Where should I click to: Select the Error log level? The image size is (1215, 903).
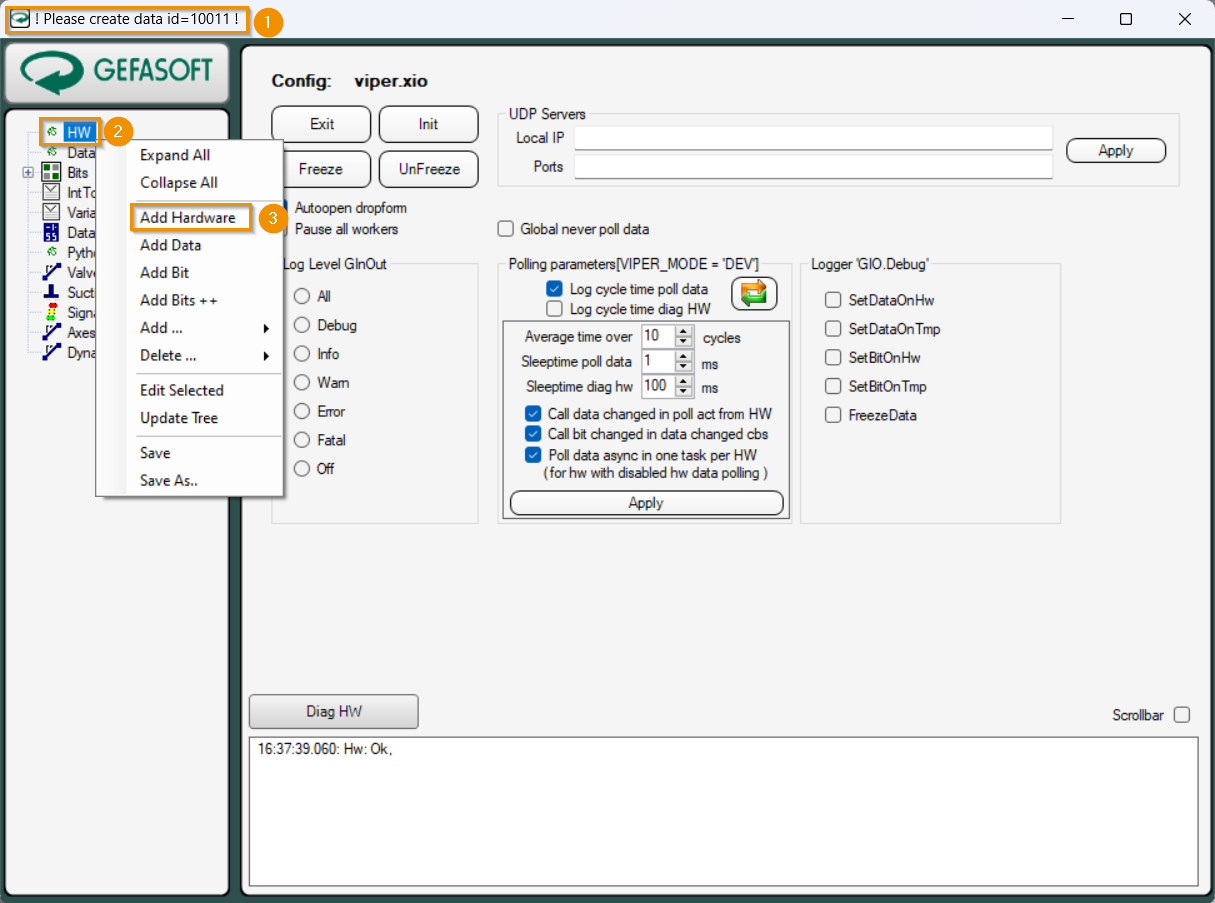pos(302,411)
